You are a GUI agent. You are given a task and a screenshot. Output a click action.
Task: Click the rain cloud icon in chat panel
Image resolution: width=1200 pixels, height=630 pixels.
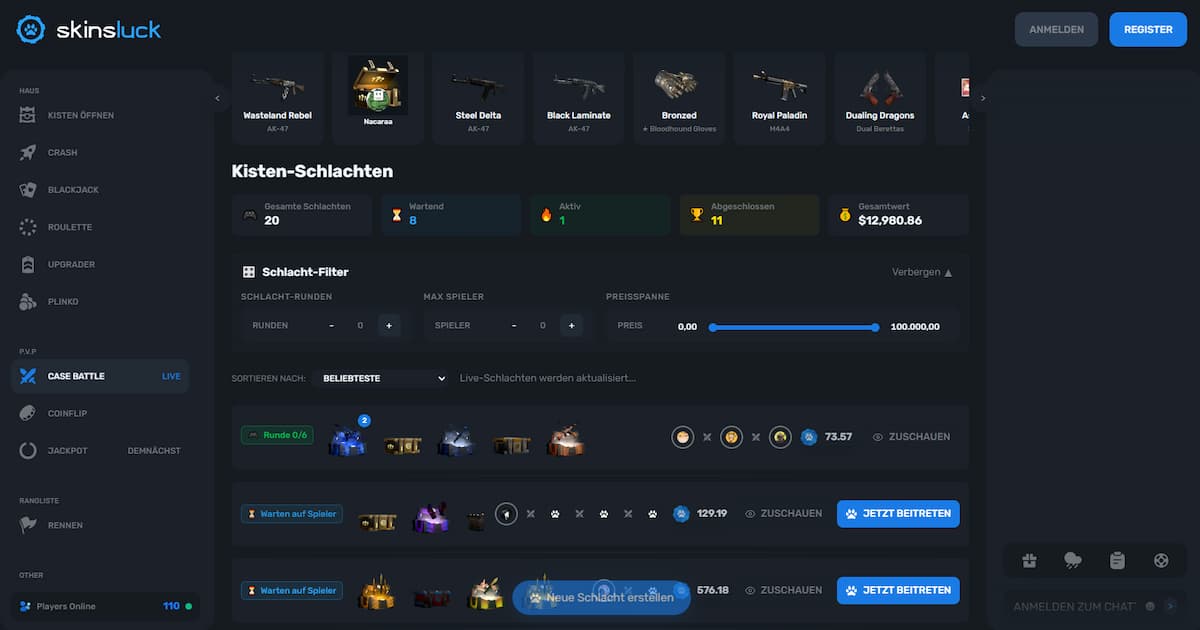[1073, 561]
